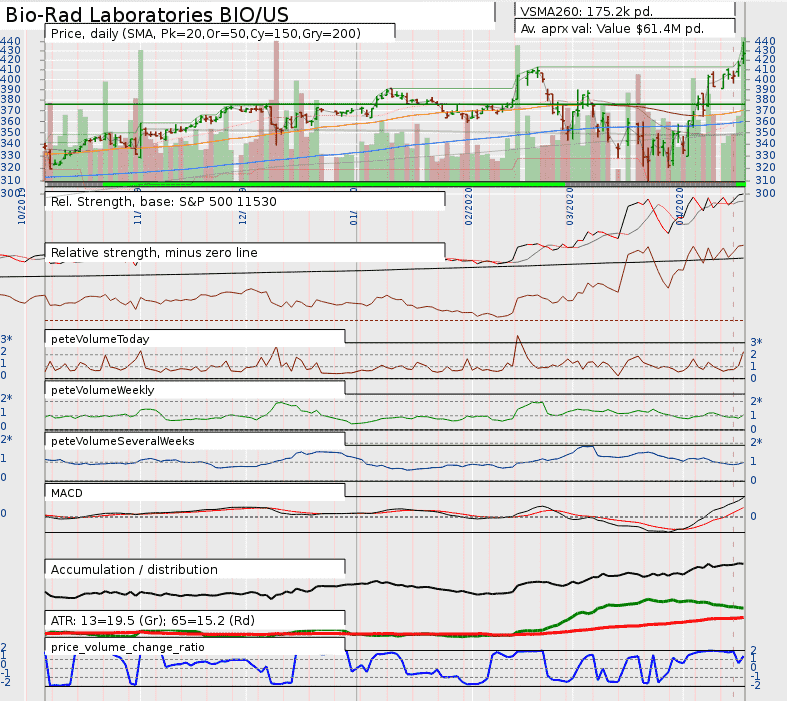Select the Accumulation / distribution label
Screen dimensions: 787x701
134,570
